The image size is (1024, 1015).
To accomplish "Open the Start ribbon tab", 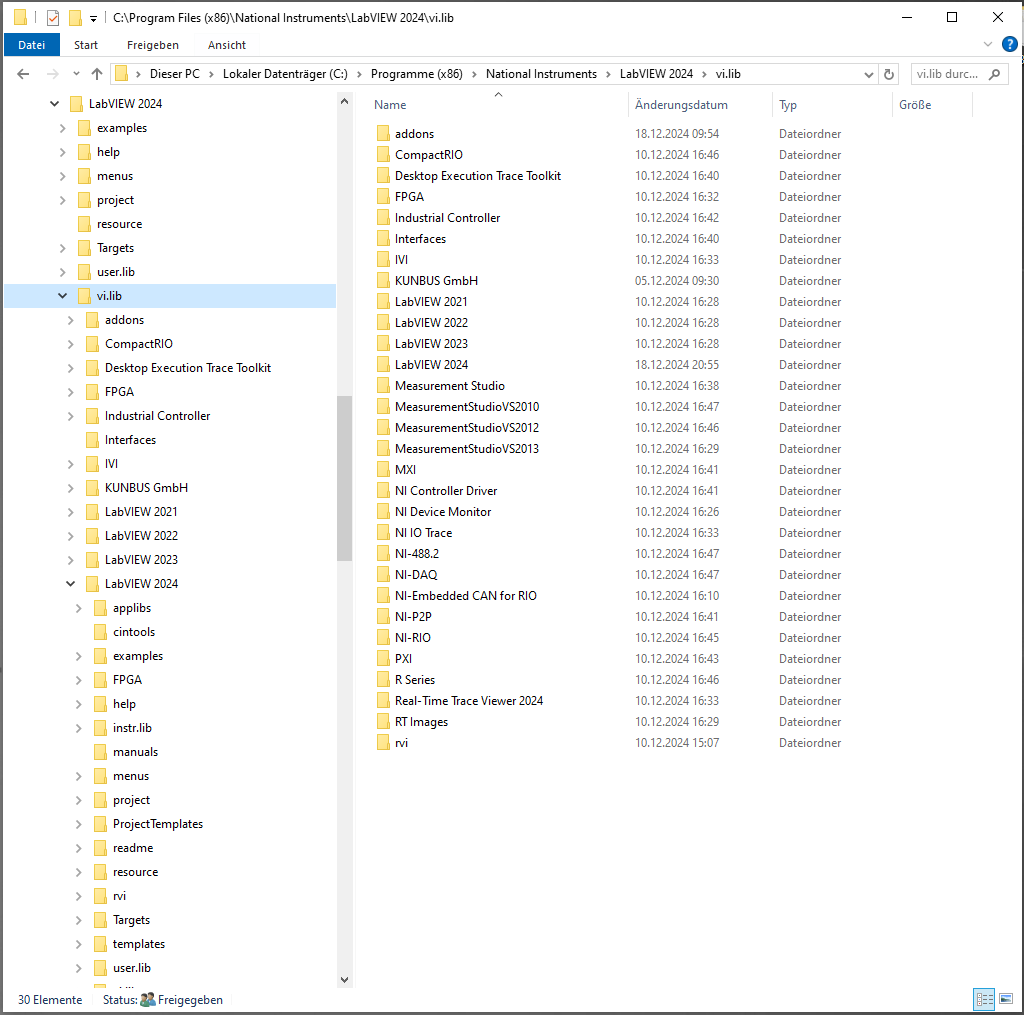I will point(86,45).
